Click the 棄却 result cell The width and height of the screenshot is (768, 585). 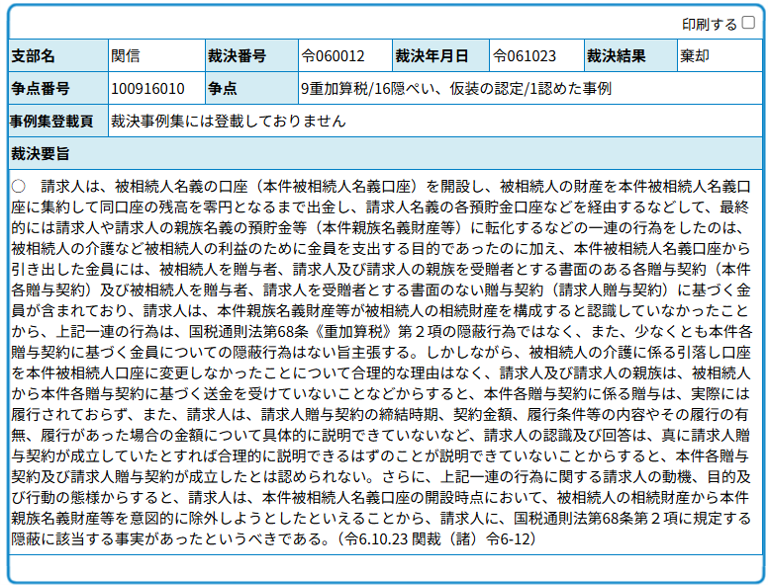pyautogui.click(x=720, y=56)
